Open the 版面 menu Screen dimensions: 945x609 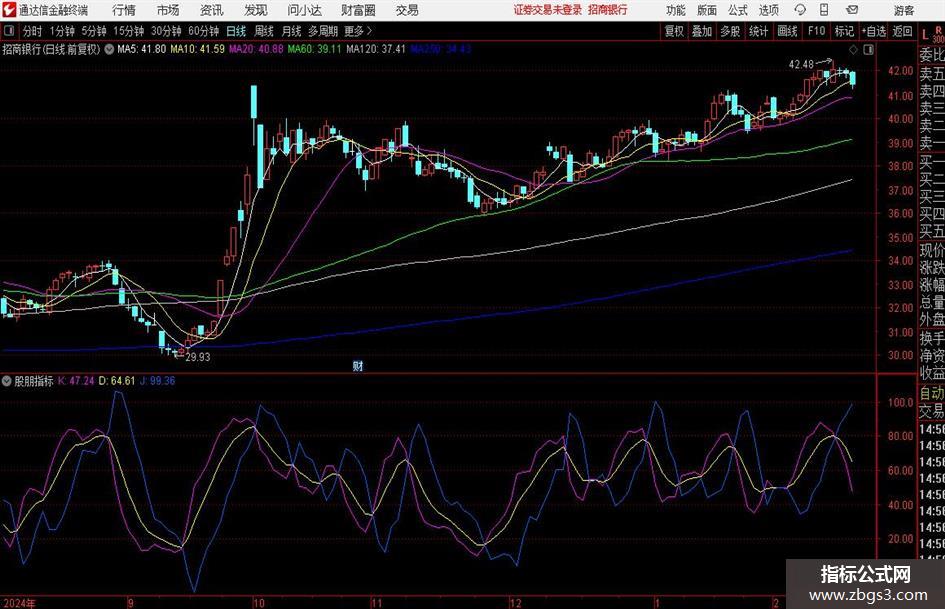click(707, 10)
